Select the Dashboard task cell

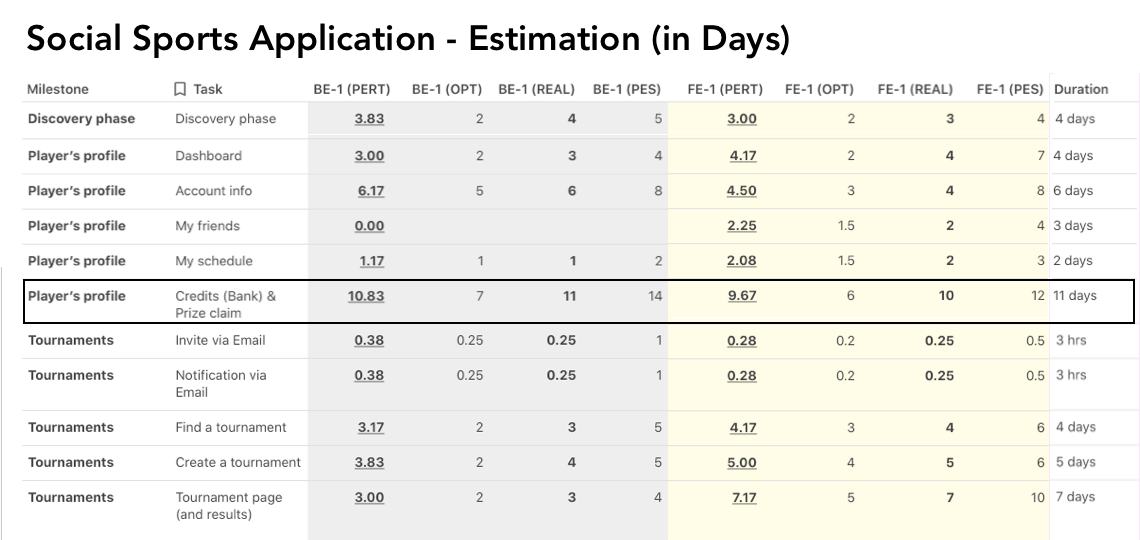pyautogui.click(x=209, y=156)
